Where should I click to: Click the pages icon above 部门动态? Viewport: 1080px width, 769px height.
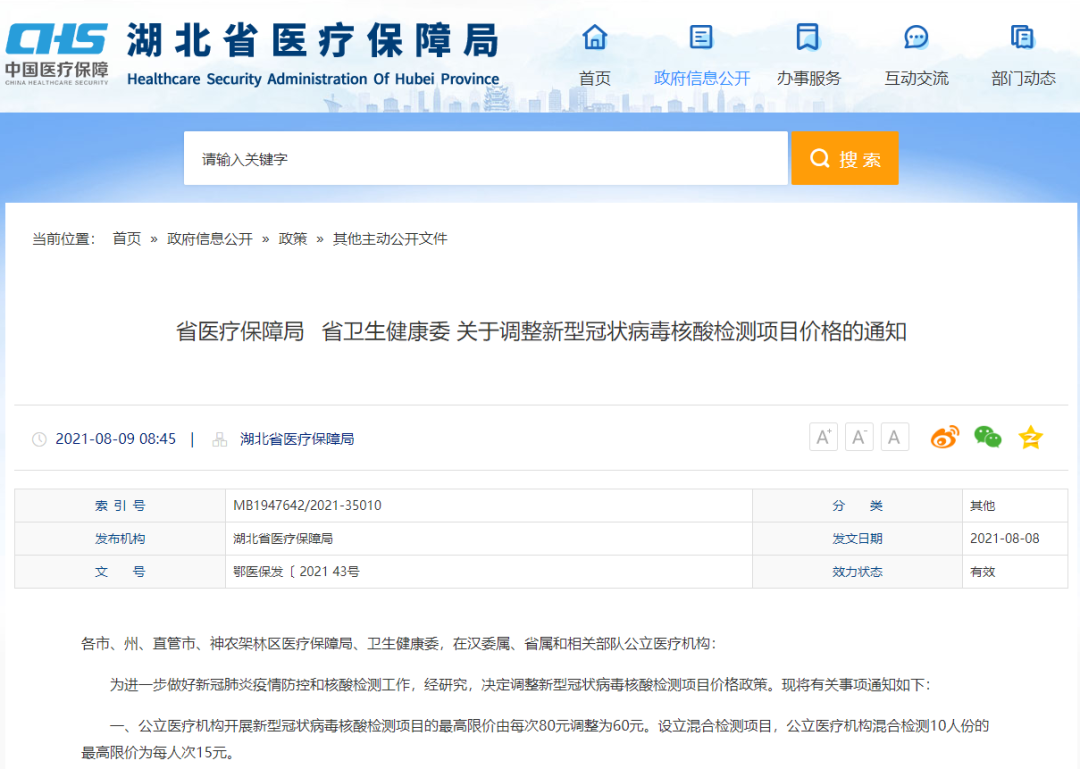click(x=1022, y=38)
